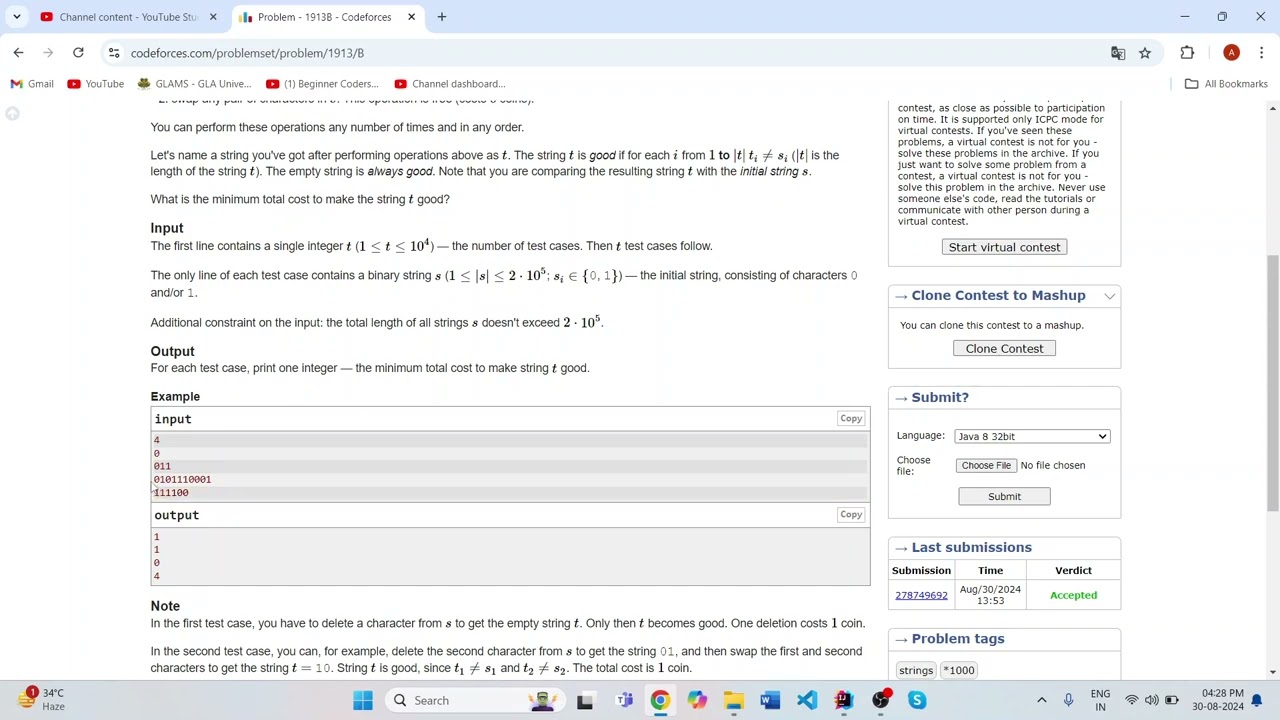The width and height of the screenshot is (1280, 720).
Task: Open Chrome's three-dot menu
Action: (x=1262, y=53)
